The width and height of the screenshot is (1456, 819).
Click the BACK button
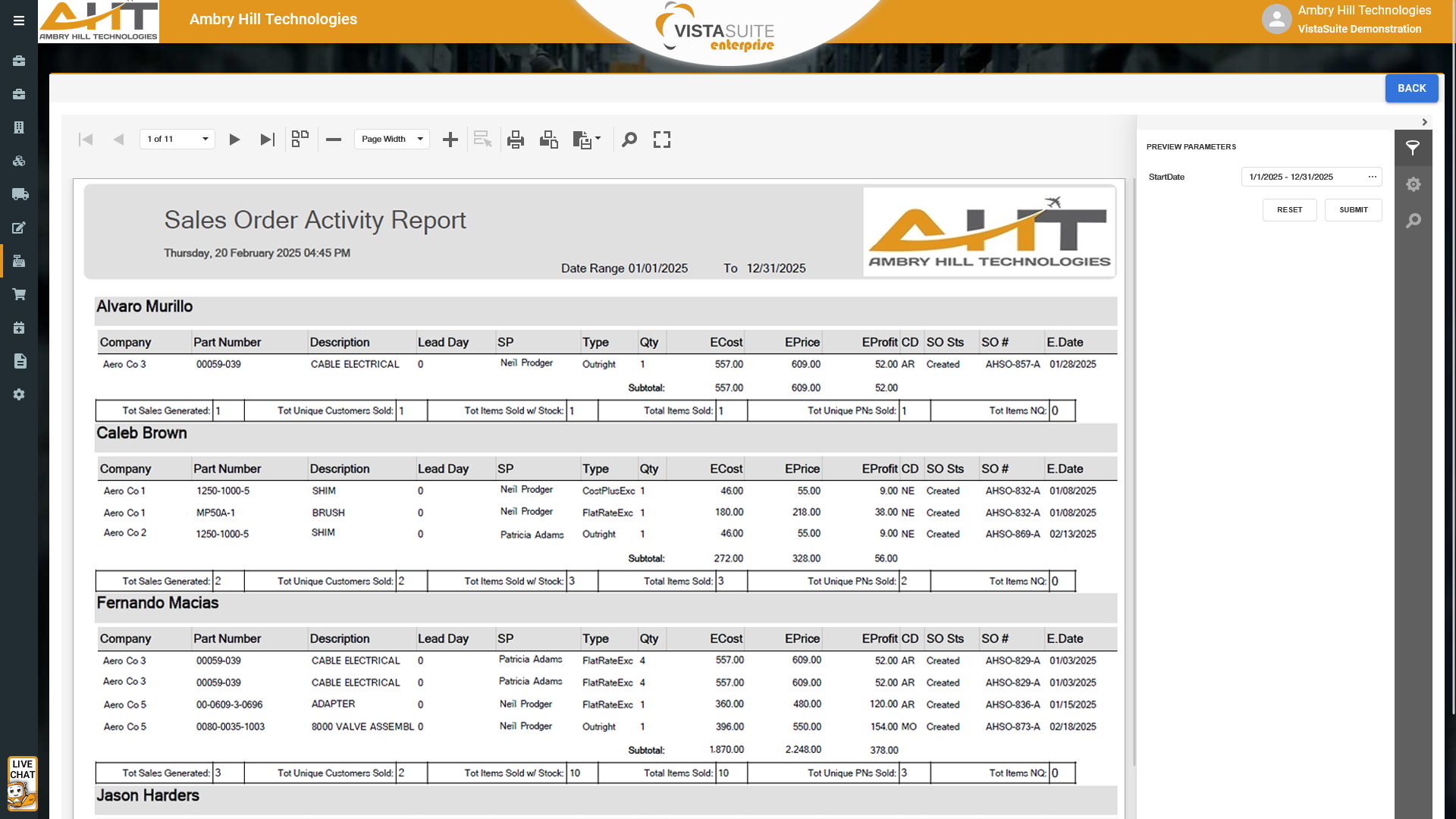point(1411,89)
